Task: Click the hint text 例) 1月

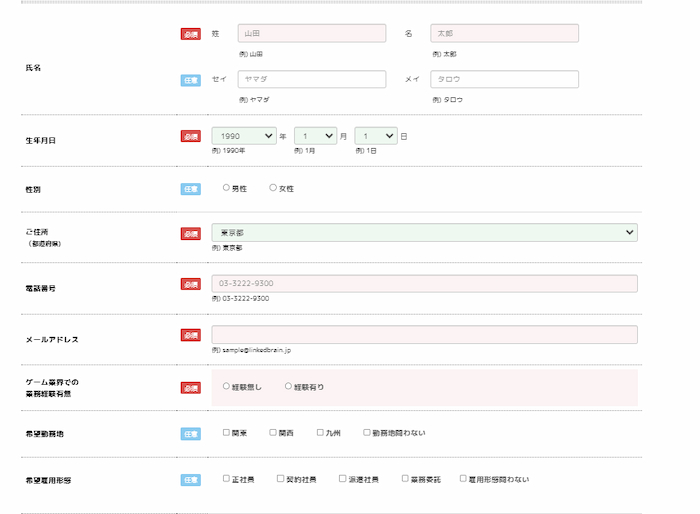Action: [x=304, y=151]
